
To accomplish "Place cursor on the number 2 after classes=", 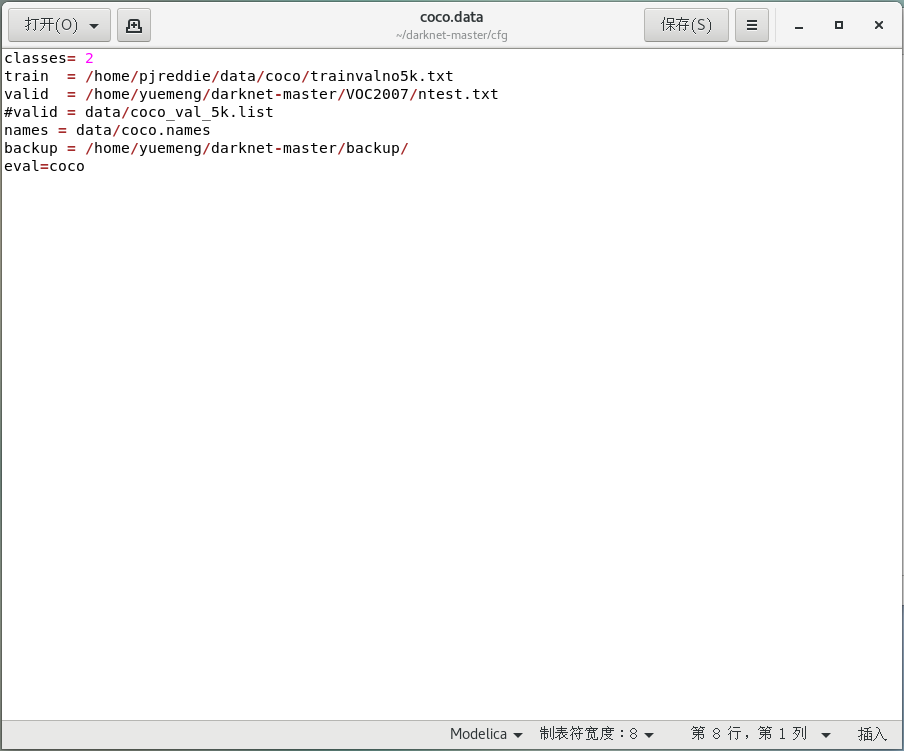I will [x=89, y=59].
